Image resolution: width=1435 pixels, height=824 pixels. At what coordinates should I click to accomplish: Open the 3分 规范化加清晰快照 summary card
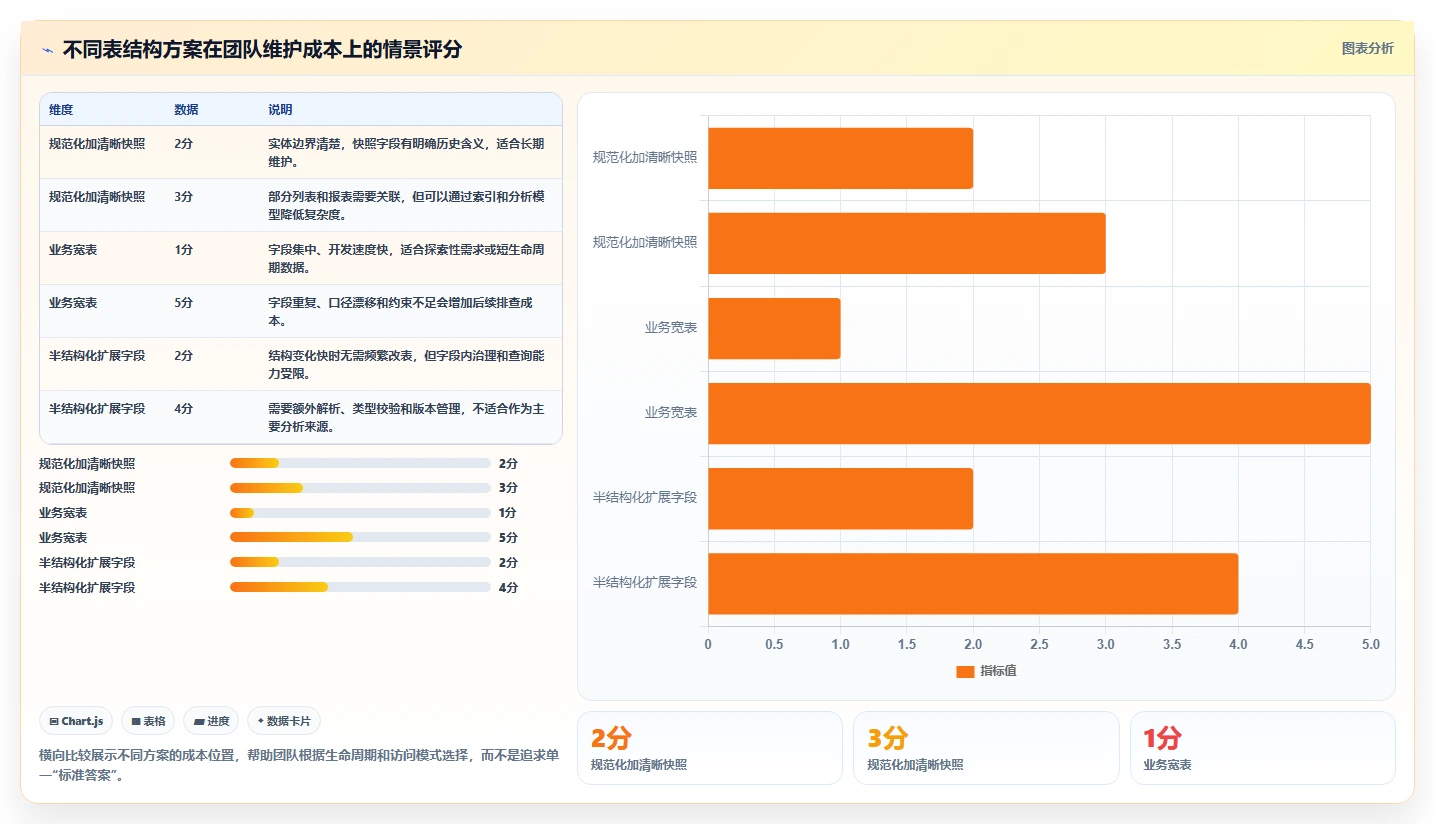[x=986, y=748]
